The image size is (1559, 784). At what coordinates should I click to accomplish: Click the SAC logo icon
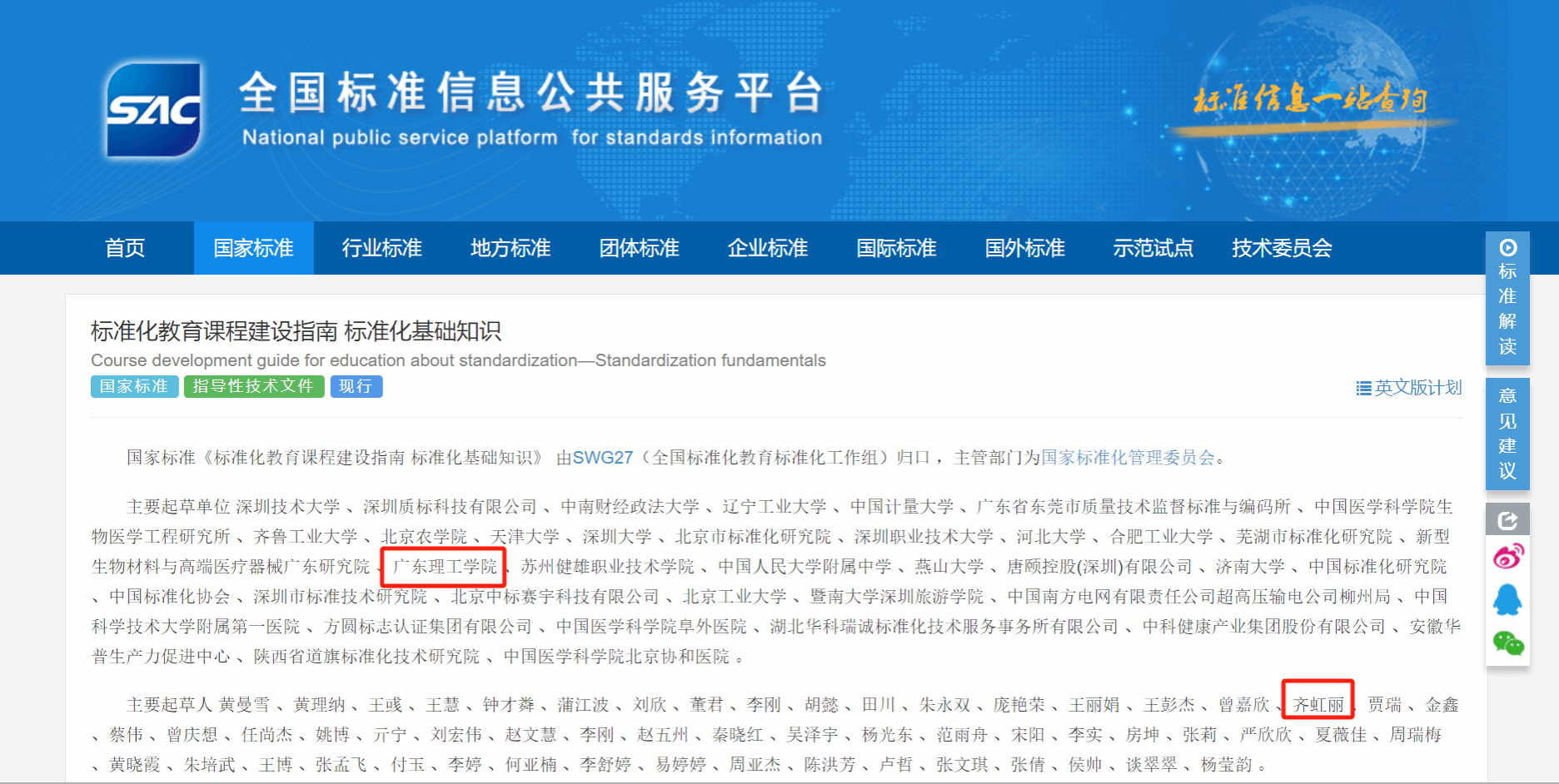click(x=154, y=110)
